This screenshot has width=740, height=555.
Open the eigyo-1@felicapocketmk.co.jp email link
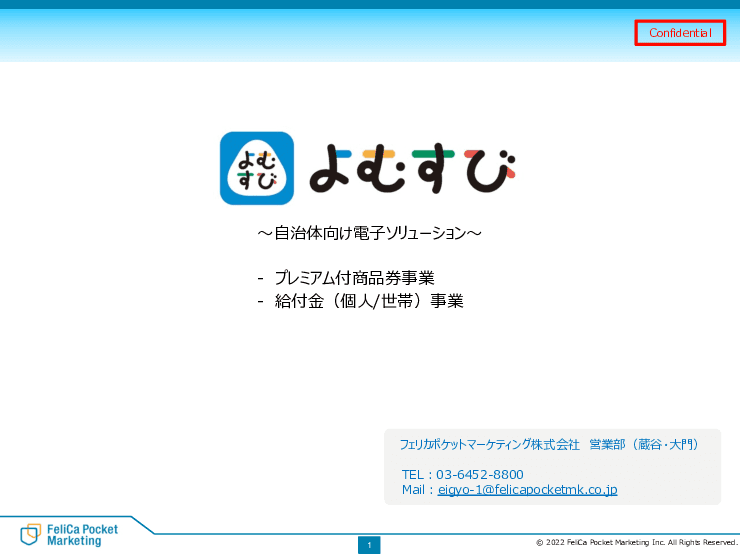click(527, 490)
